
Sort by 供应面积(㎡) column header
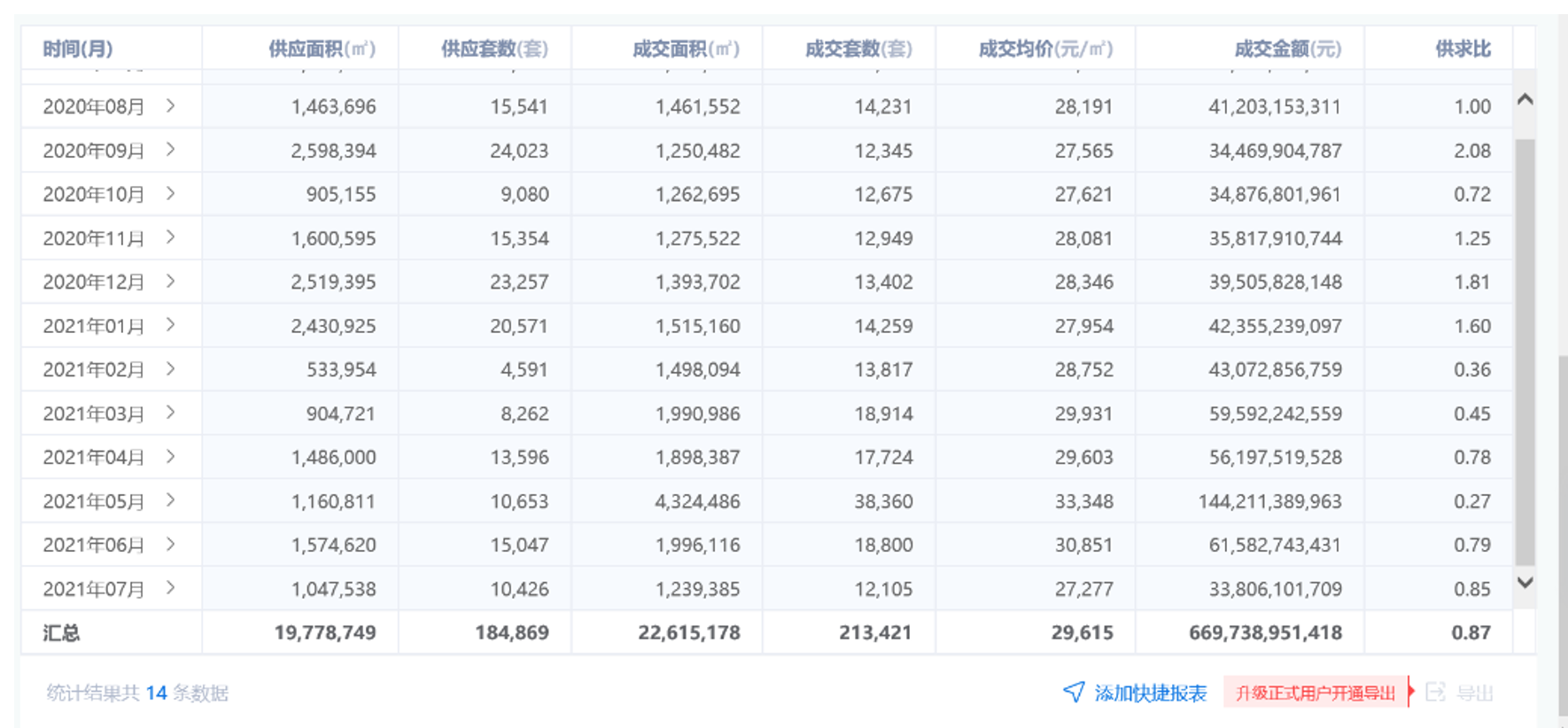point(322,49)
